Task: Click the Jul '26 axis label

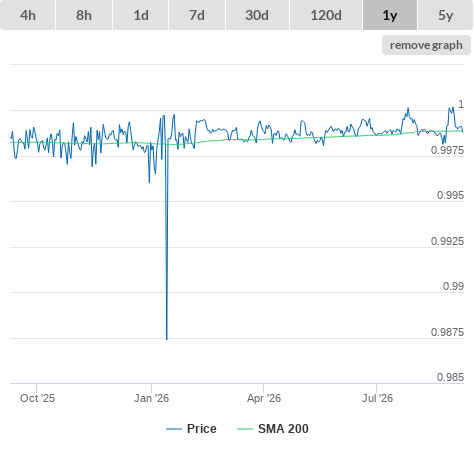Action: 377,398
